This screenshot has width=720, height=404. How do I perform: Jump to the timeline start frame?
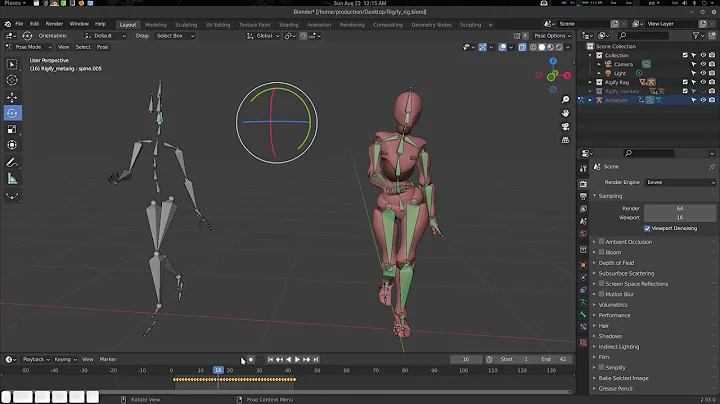[x=270, y=359]
